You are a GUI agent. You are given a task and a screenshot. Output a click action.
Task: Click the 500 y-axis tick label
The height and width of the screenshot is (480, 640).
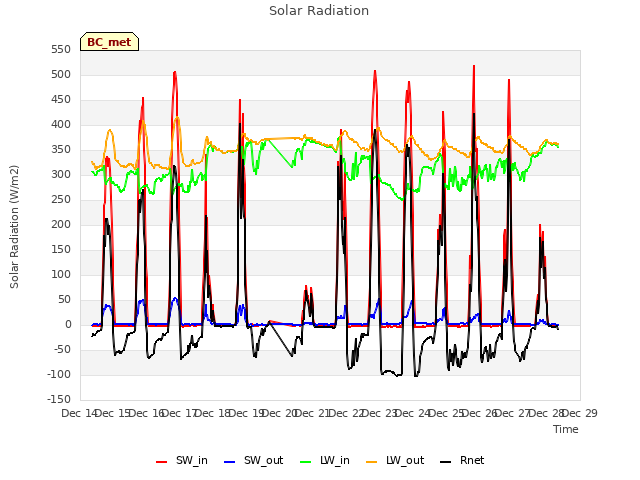click(x=61, y=74)
